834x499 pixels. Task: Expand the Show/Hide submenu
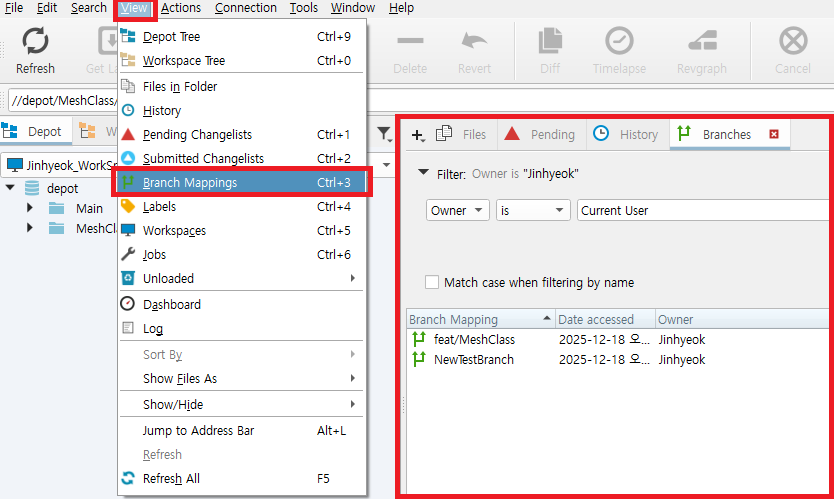pos(242,404)
